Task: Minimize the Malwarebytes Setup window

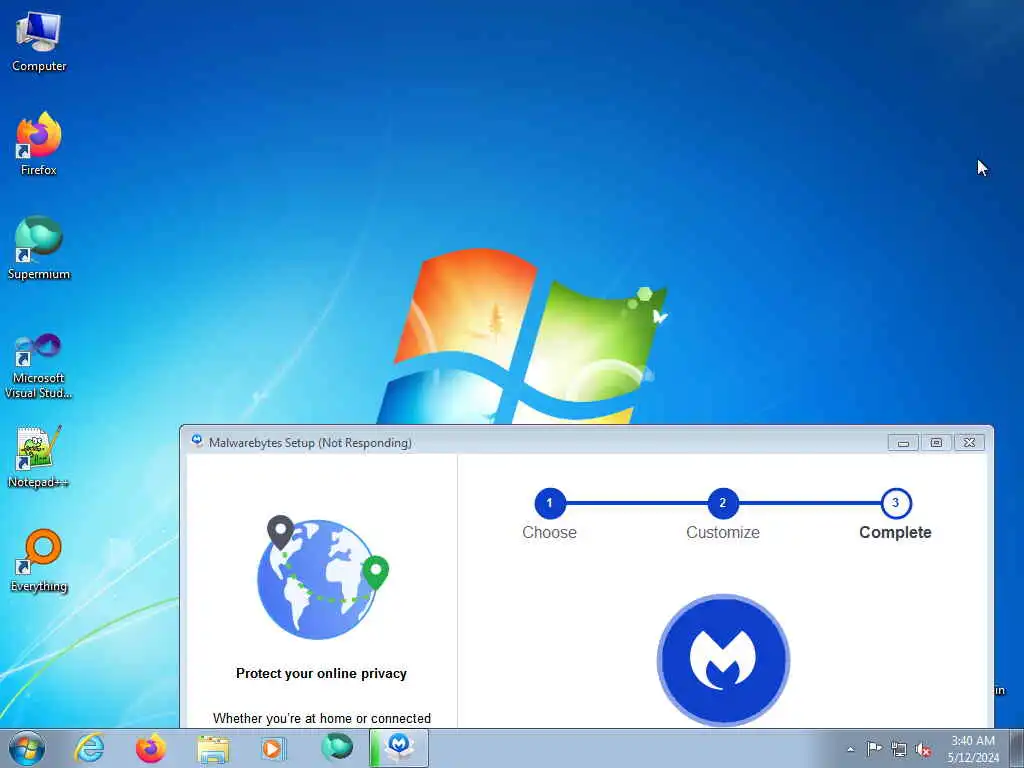Action: 903,443
